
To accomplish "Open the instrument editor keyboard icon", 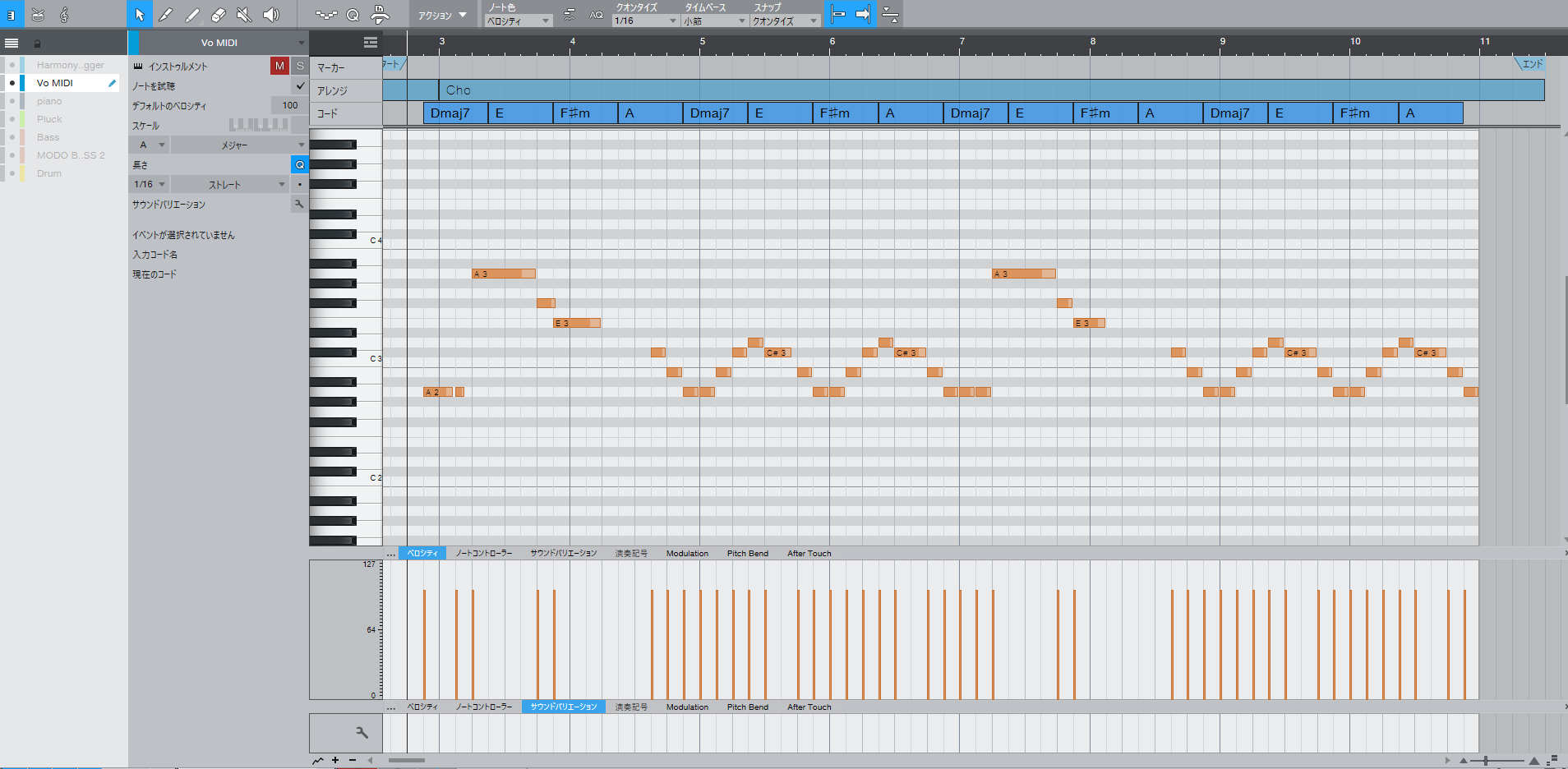I will coord(138,67).
